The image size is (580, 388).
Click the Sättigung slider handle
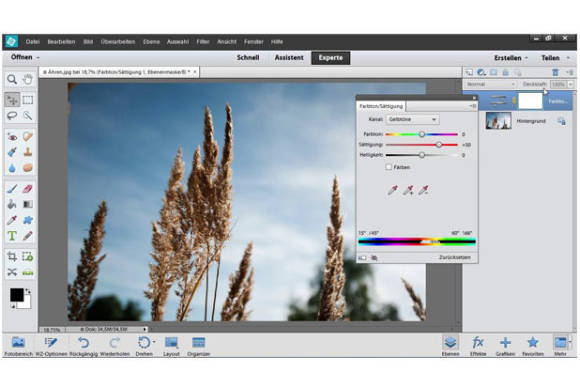439,145
